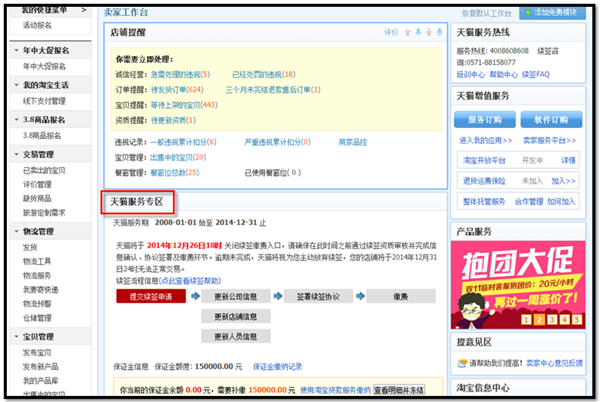This screenshot has height=402, width=600.
Task: Open 已经处罚的违规(18) link
Action: [264, 75]
